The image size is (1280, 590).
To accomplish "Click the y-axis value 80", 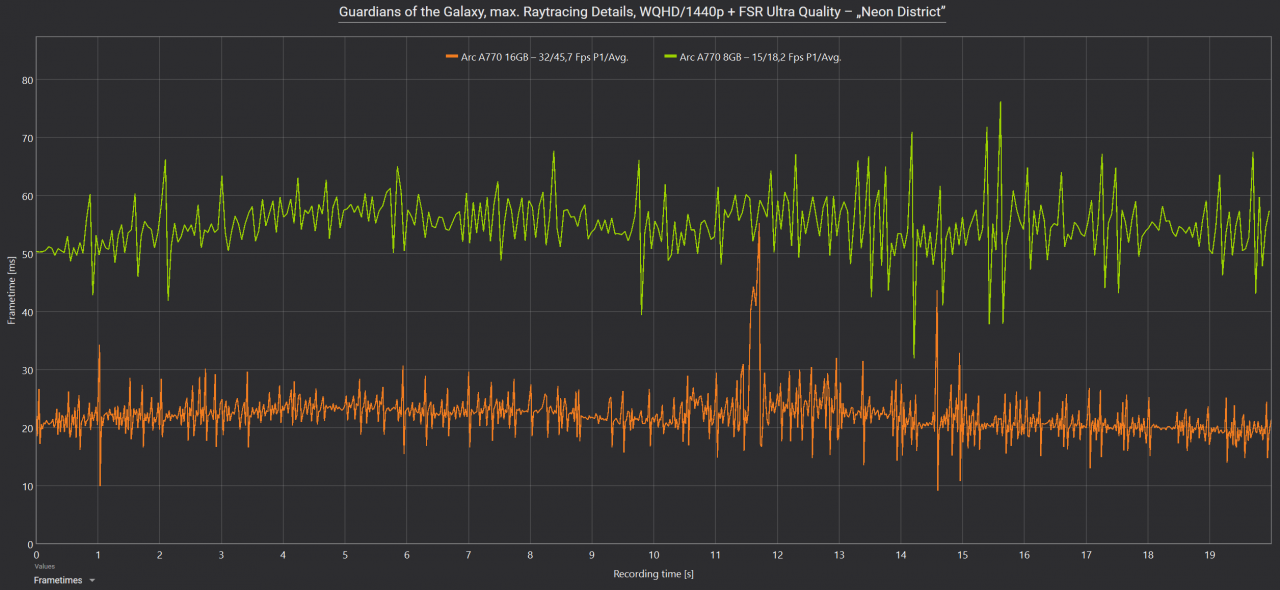I will point(28,80).
